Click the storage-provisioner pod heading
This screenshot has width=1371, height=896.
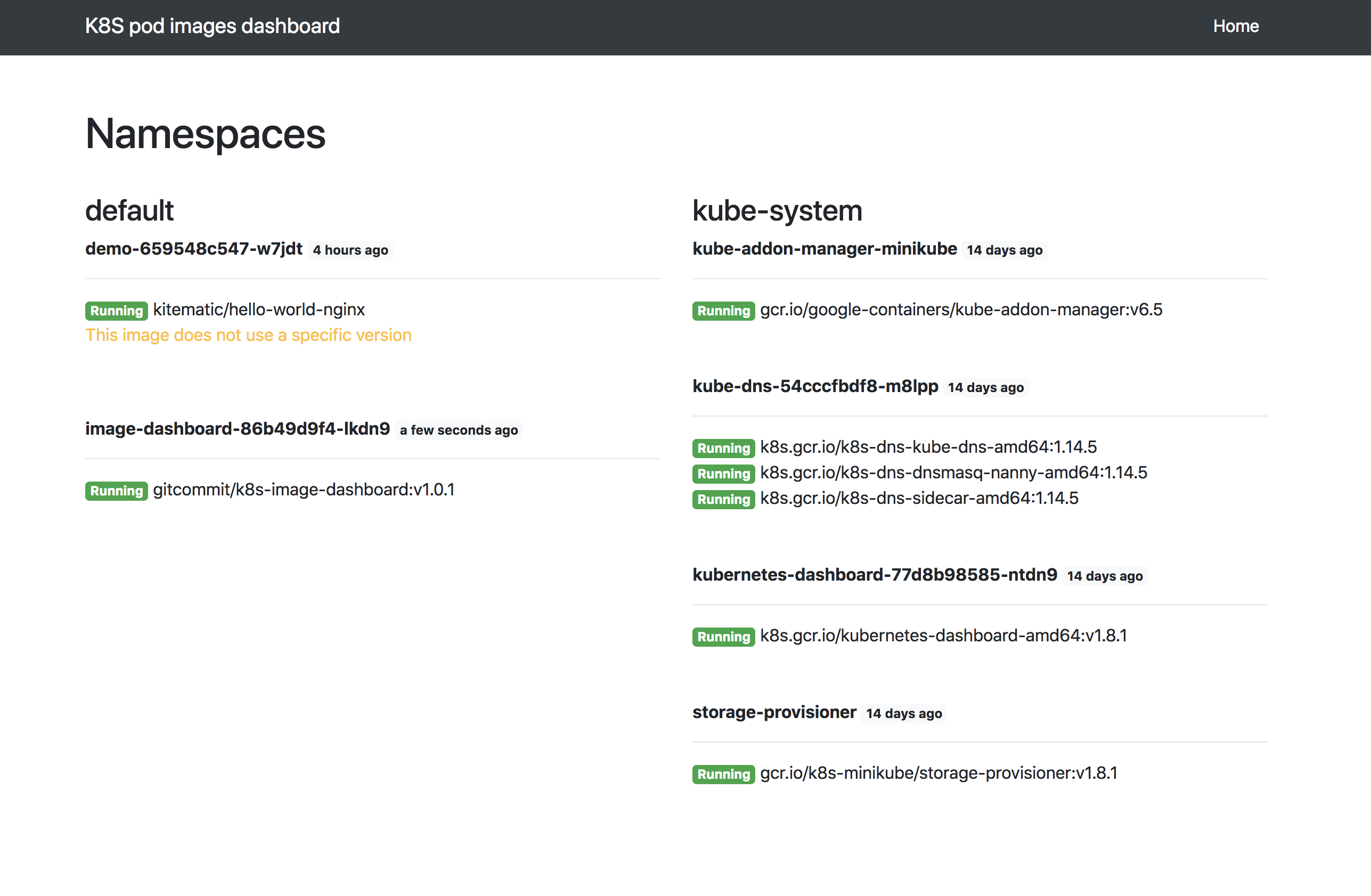(x=773, y=712)
